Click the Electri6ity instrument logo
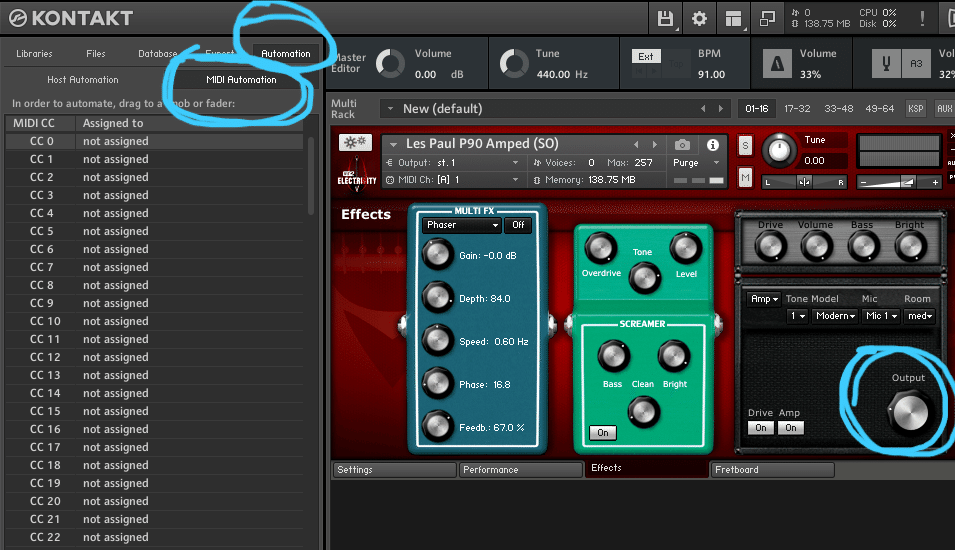This screenshot has height=550, width=955. (356, 175)
